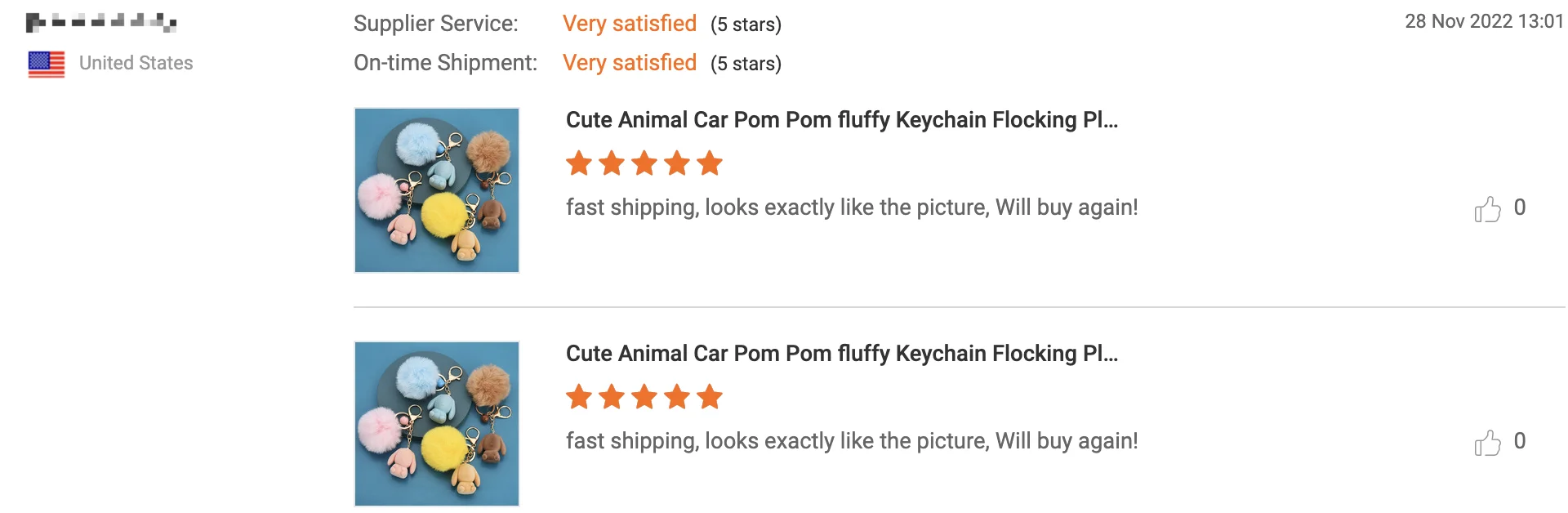Open first Cute Animal Car Pom Pom title
This screenshot has width=1568, height=513.
click(841, 120)
